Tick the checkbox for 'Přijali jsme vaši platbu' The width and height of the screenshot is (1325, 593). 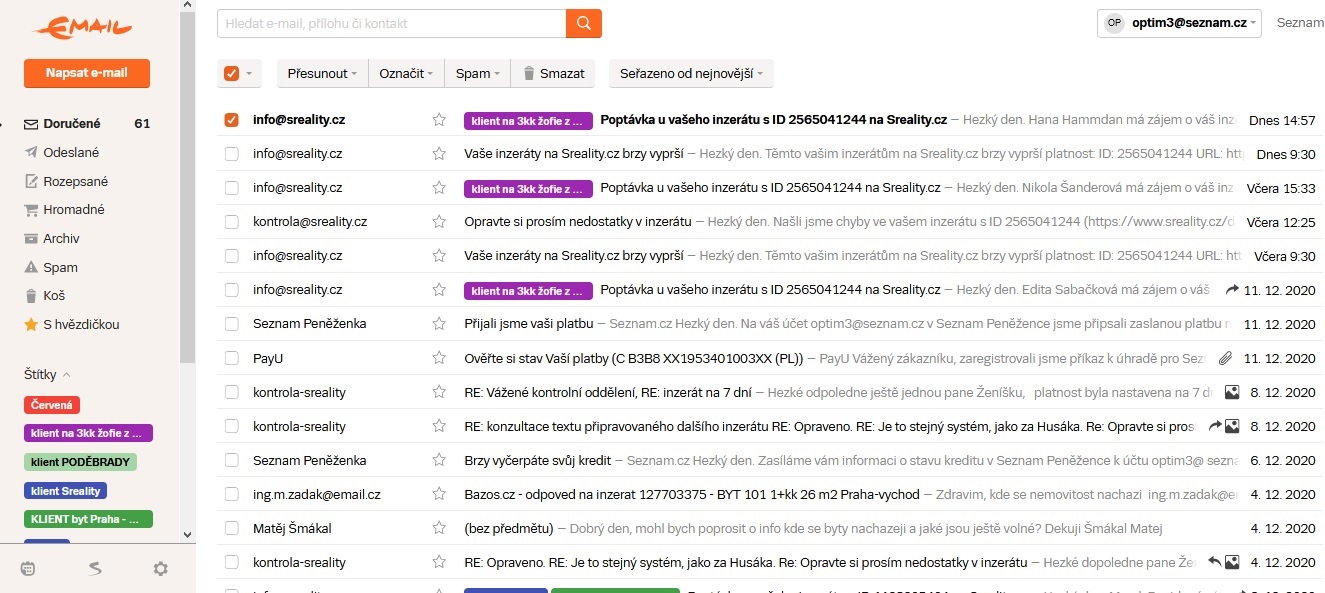pos(232,324)
